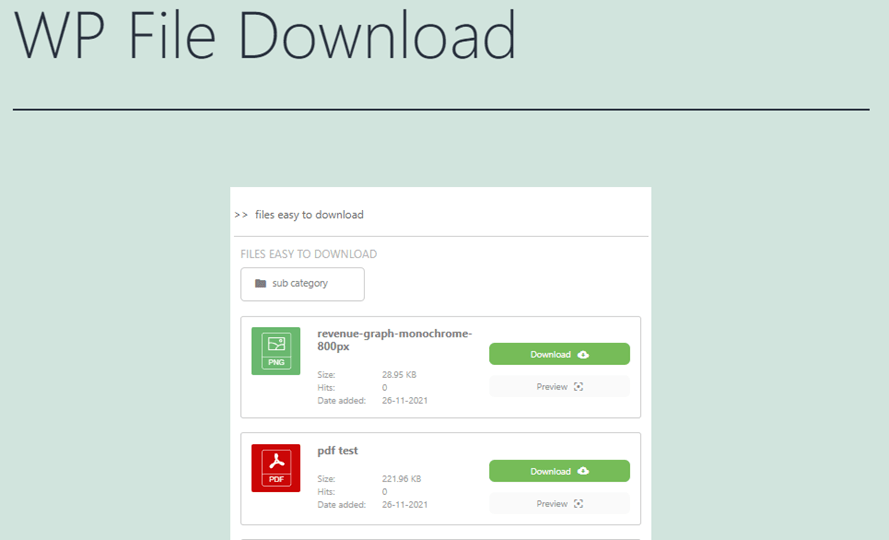Click the 221.96 KB size value
The image size is (889, 540).
401,479
